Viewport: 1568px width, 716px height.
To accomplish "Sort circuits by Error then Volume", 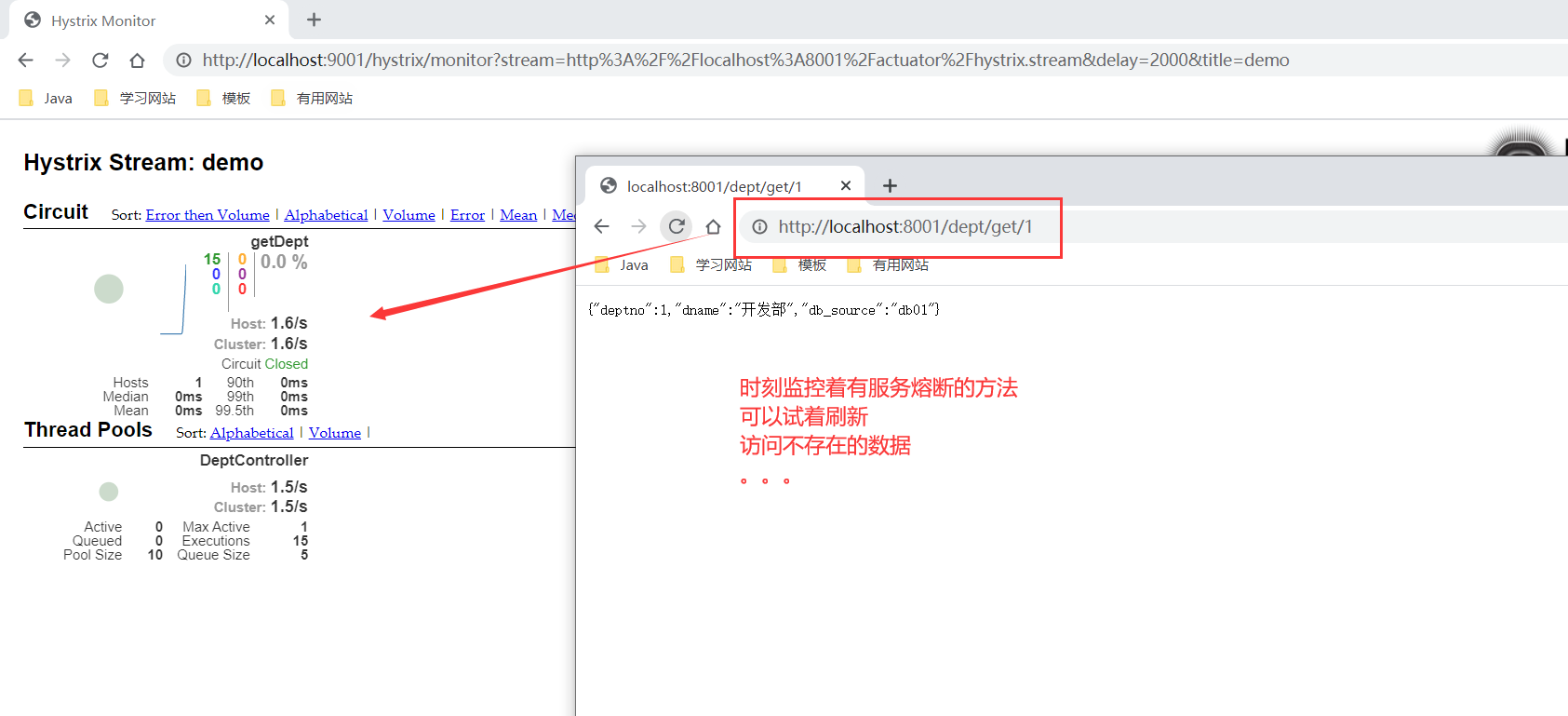I will [208, 215].
